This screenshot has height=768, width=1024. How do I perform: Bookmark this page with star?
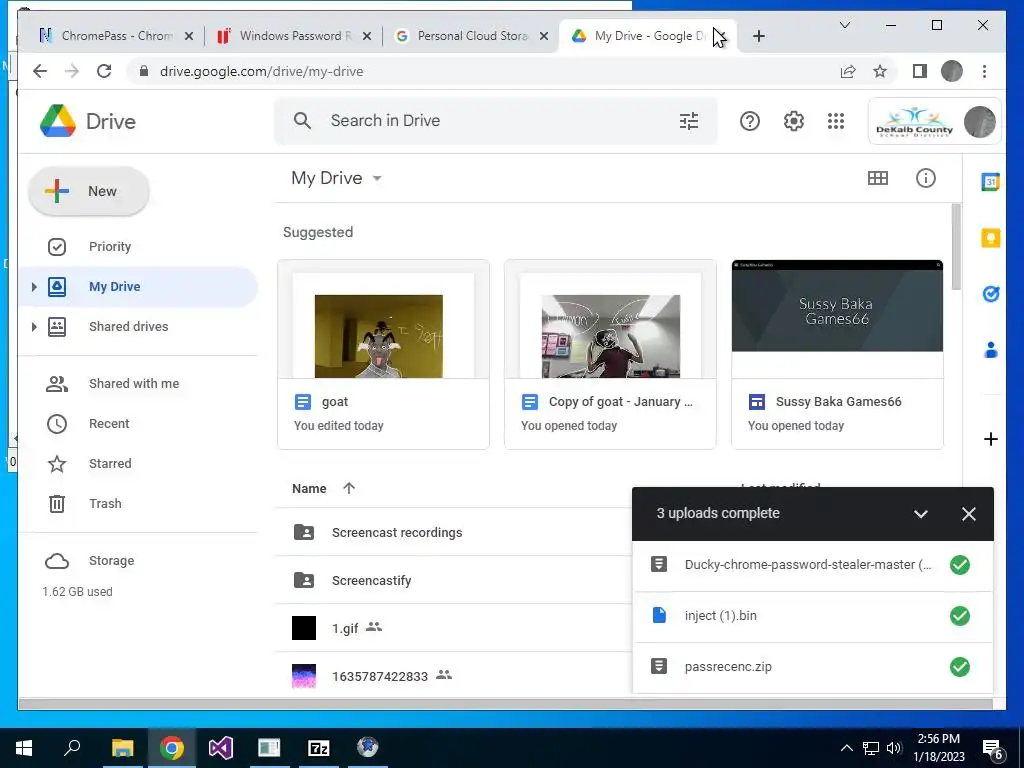point(880,71)
